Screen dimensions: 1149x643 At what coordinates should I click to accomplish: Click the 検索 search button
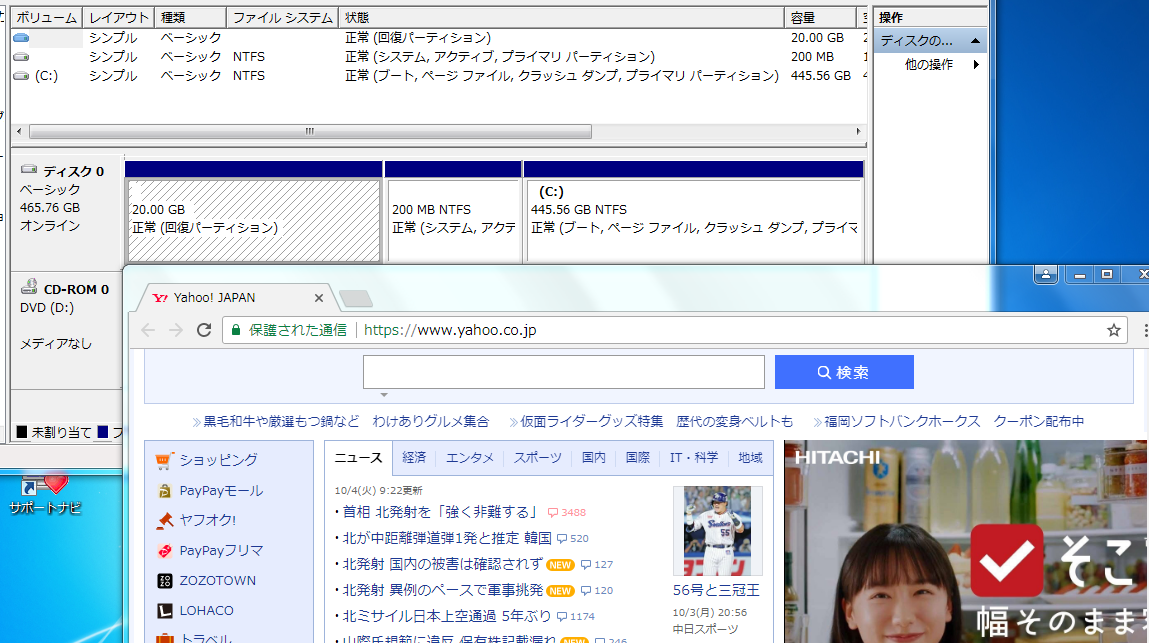844,372
